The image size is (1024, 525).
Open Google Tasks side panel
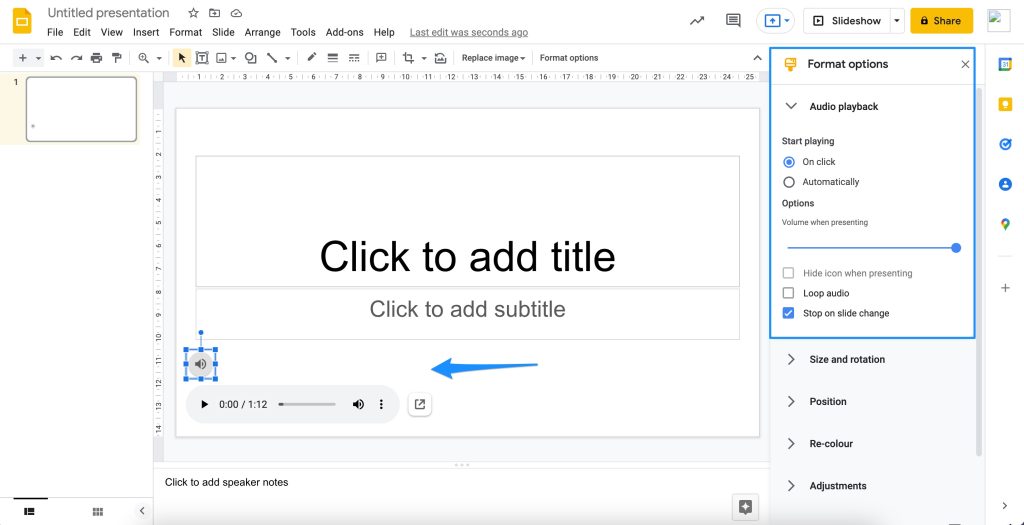click(x=1005, y=144)
